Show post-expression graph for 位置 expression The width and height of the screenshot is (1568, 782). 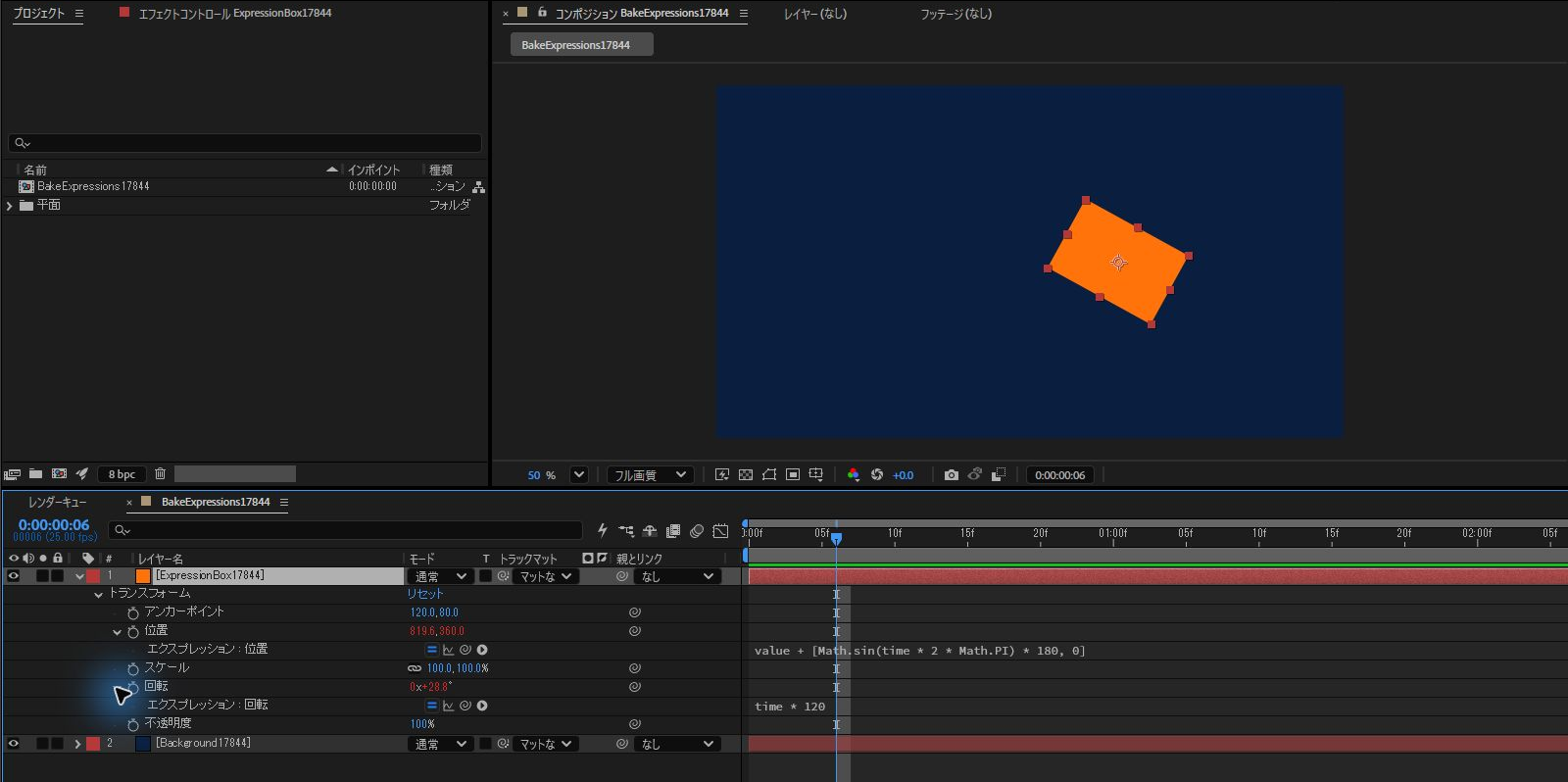pos(448,650)
